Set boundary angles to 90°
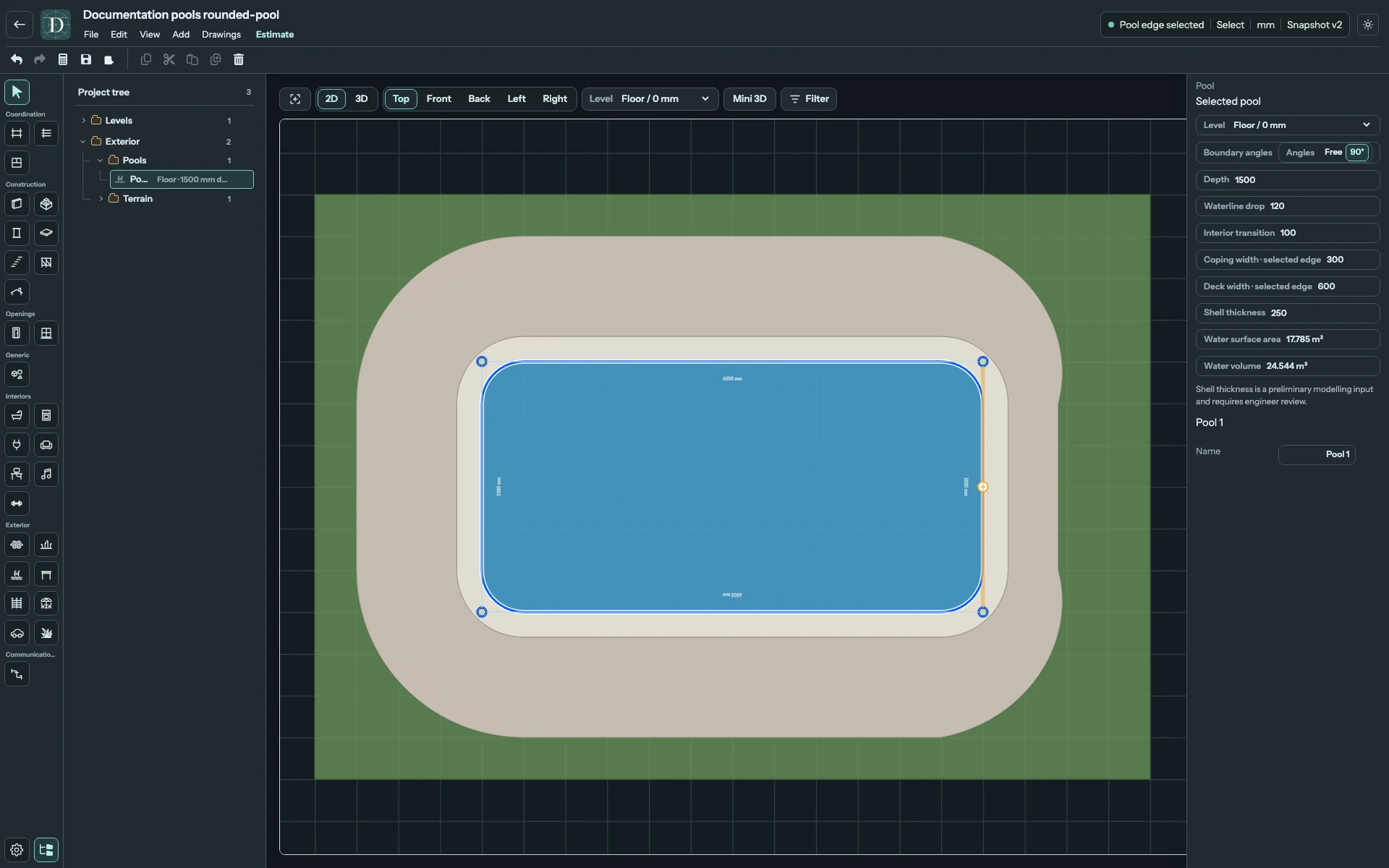 [1356, 153]
